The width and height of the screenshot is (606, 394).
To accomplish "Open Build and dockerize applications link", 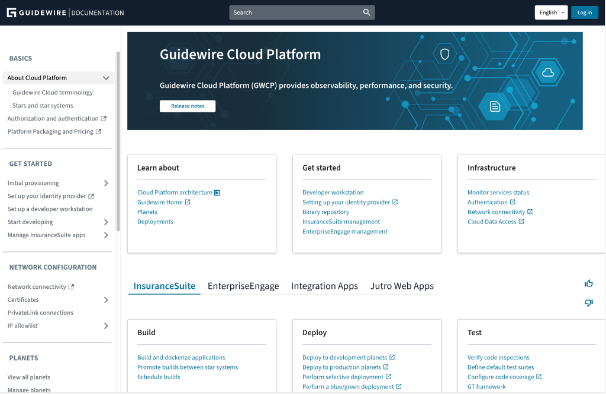I will (181, 357).
